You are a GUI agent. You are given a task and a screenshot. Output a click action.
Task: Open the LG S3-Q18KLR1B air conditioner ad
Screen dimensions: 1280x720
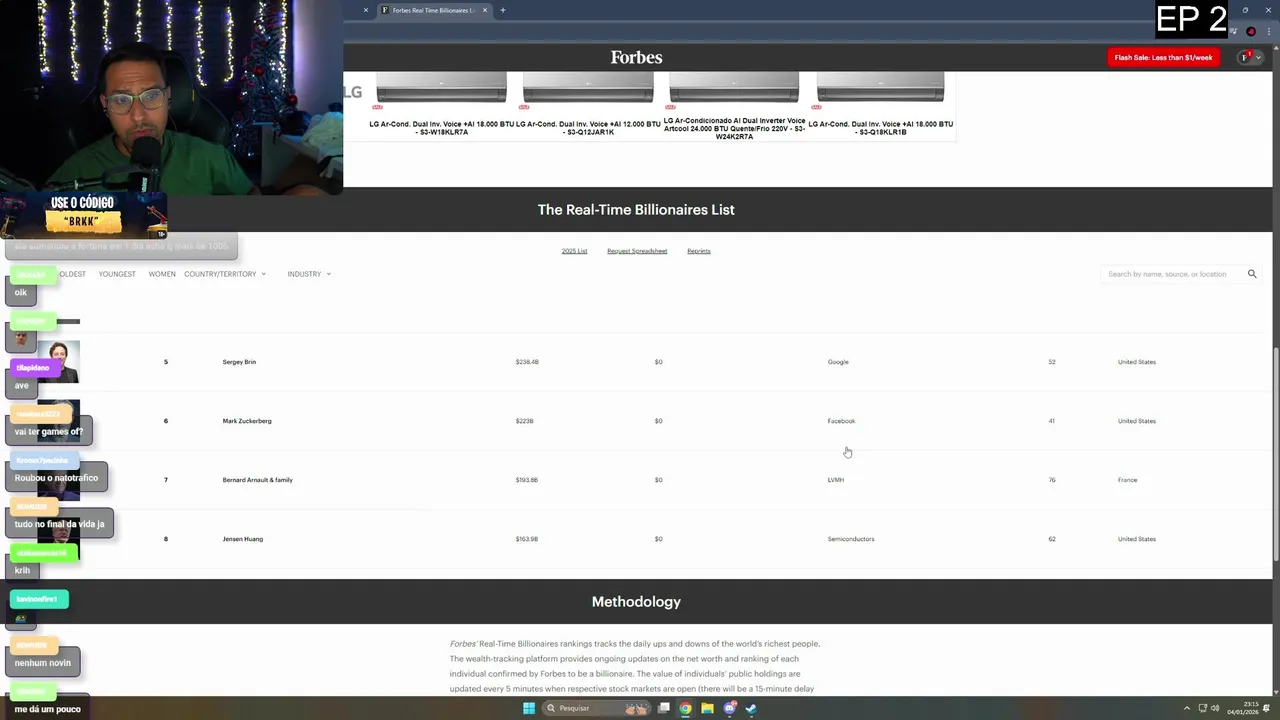click(x=880, y=104)
